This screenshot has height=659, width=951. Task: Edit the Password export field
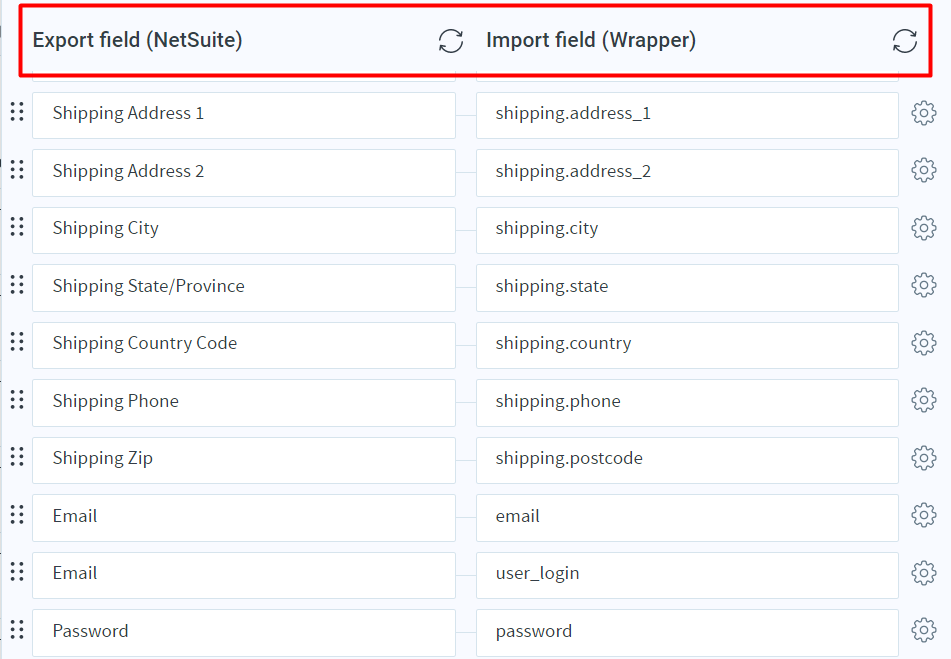(244, 633)
